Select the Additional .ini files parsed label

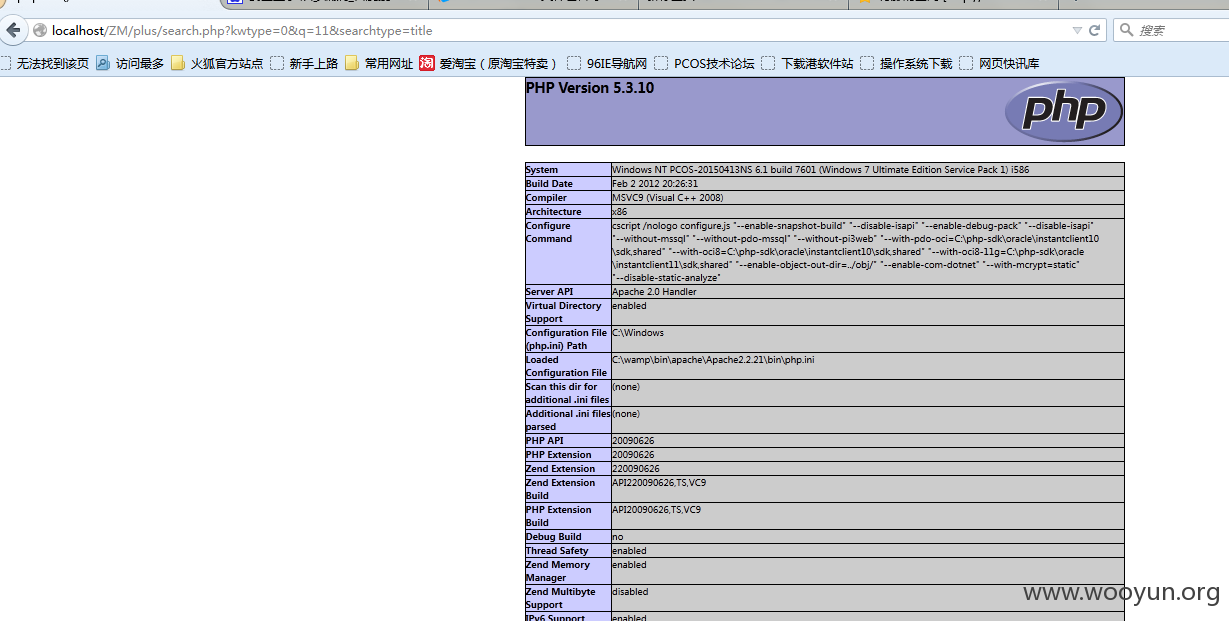point(568,420)
